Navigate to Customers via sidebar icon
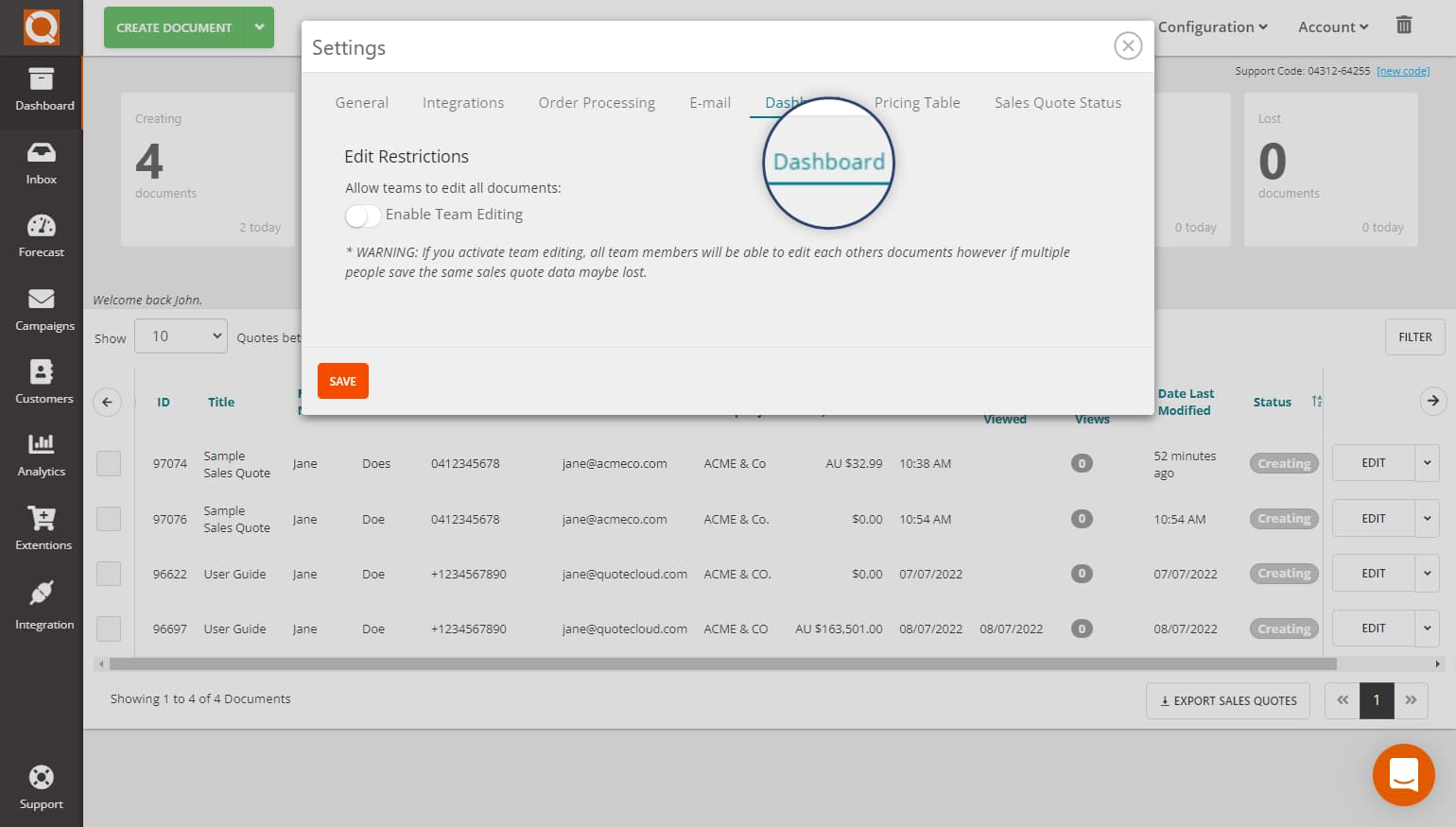Image resolution: width=1456 pixels, height=827 pixels. [41, 381]
